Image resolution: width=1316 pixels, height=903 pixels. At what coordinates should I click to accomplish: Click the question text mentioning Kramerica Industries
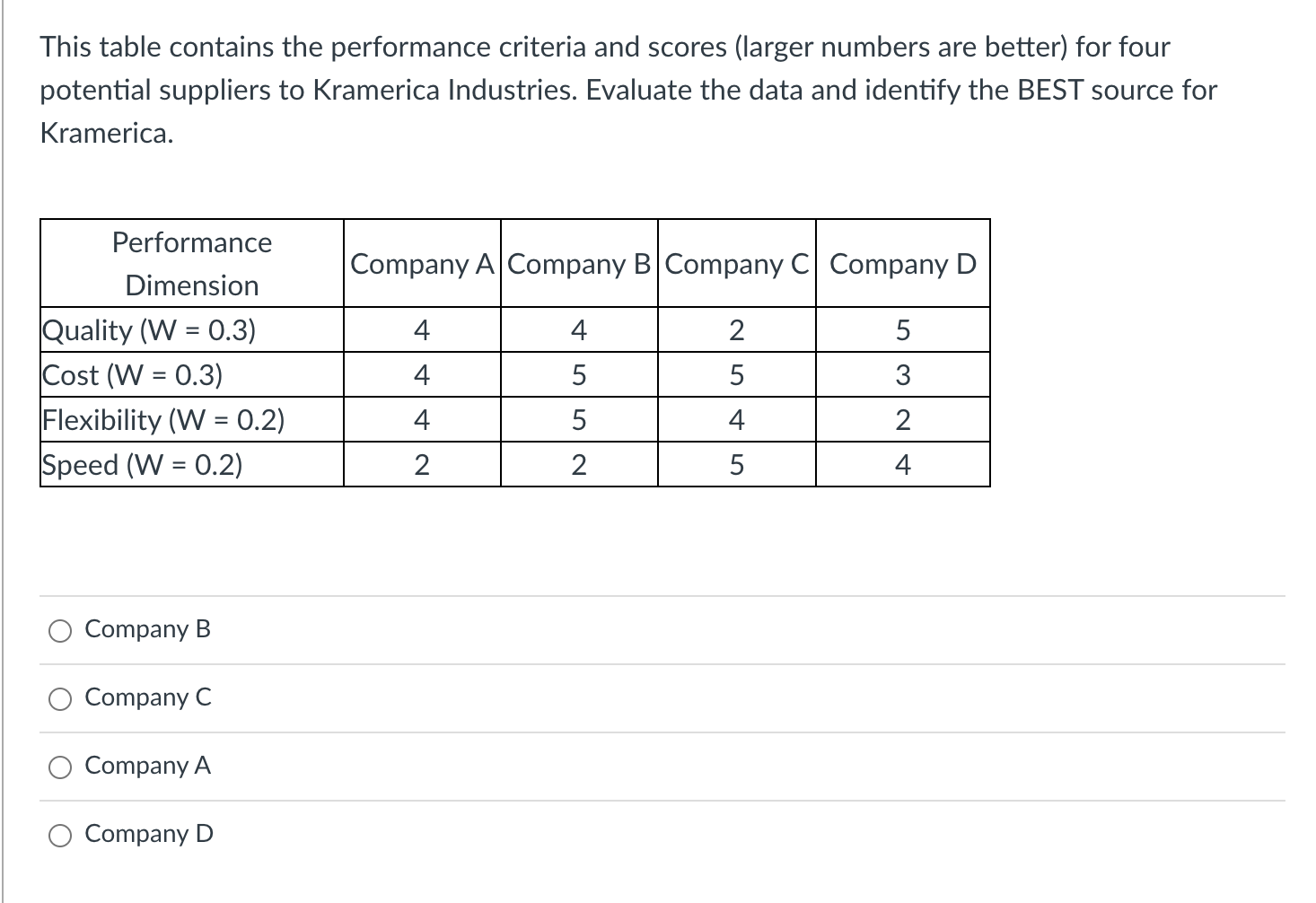pyautogui.click(x=627, y=90)
